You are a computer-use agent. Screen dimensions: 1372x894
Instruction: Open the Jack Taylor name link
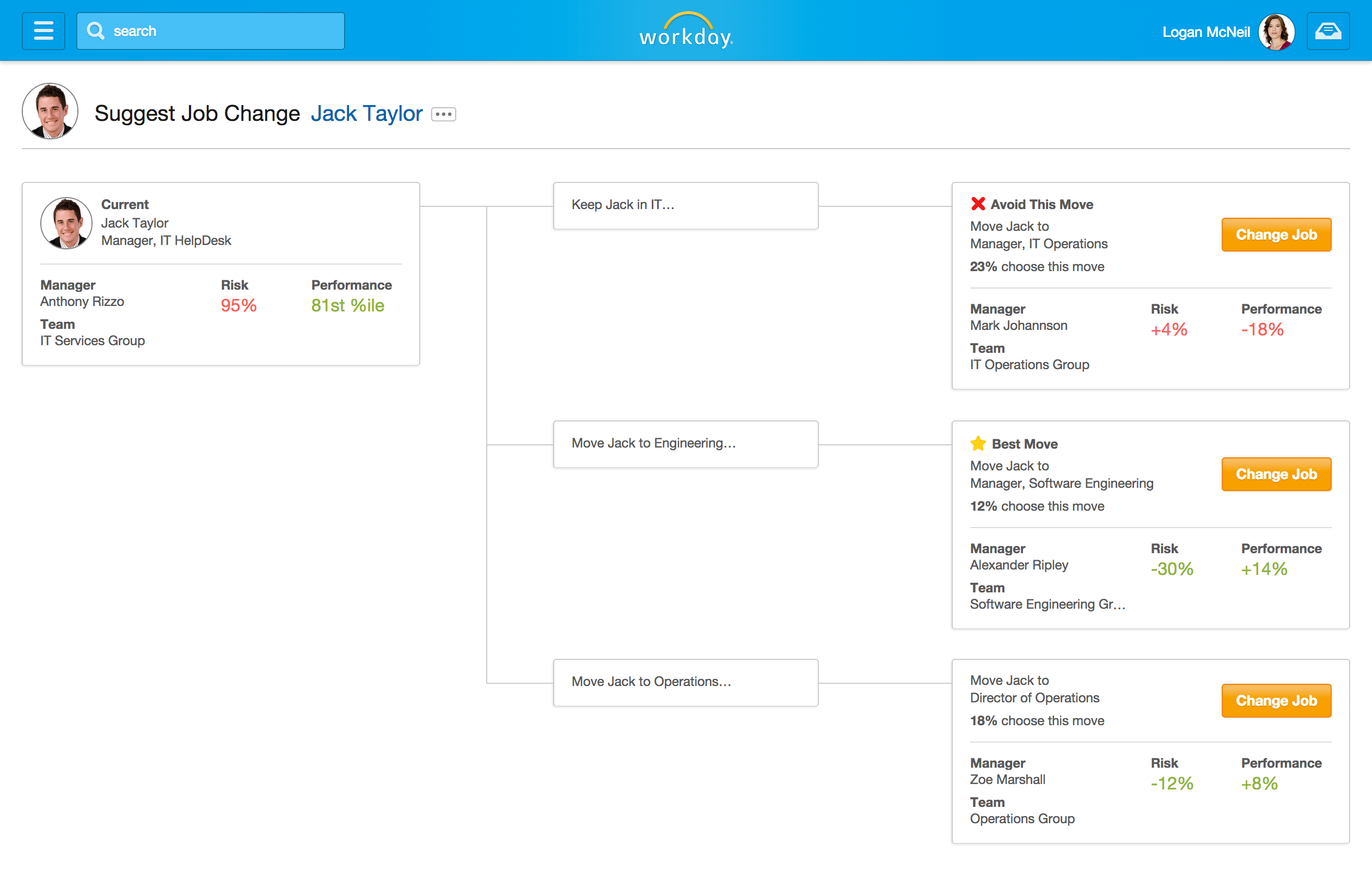pyautogui.click(x=366, y=114)
